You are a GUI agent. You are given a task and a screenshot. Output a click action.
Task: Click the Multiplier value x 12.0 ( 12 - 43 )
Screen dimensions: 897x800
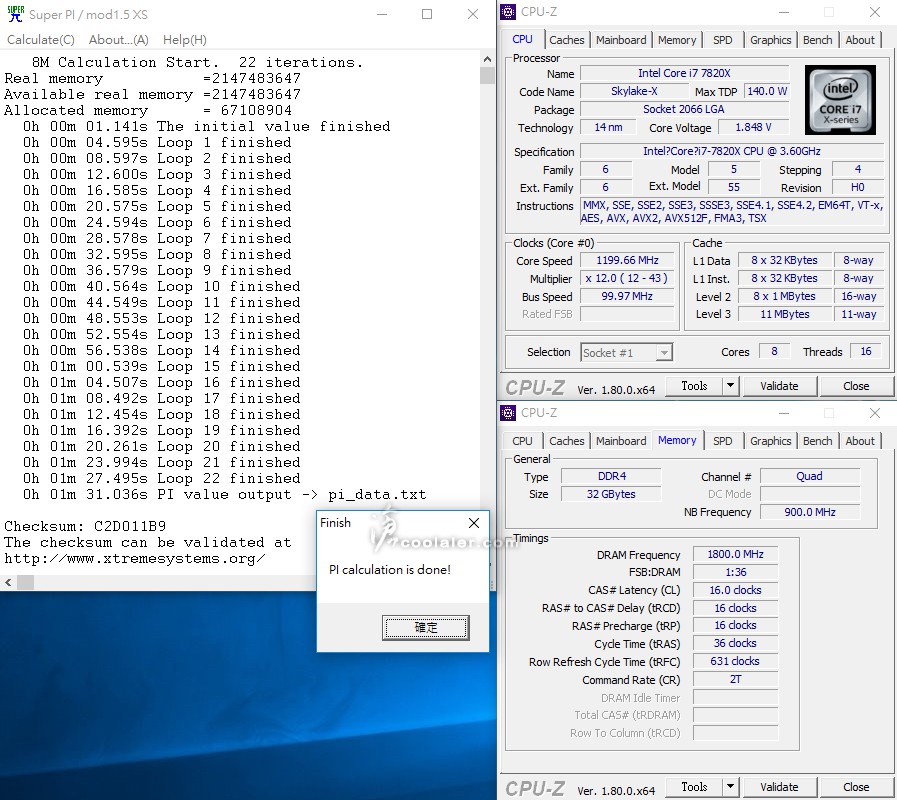click(627, 278)
